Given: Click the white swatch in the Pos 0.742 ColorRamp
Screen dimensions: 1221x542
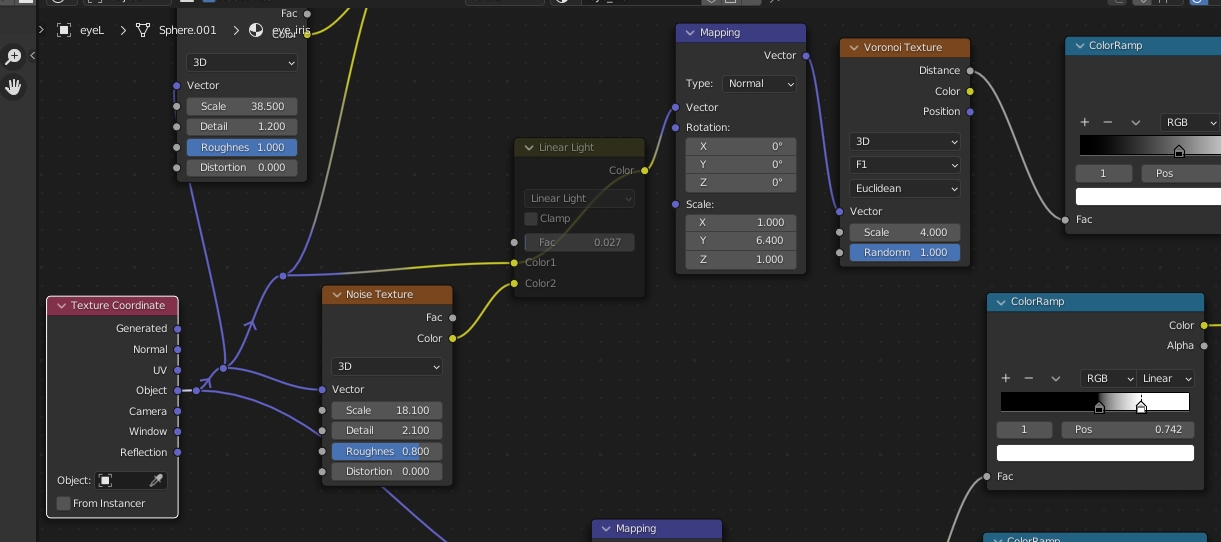Looking at the screenshot, I should pos(1095,453).
